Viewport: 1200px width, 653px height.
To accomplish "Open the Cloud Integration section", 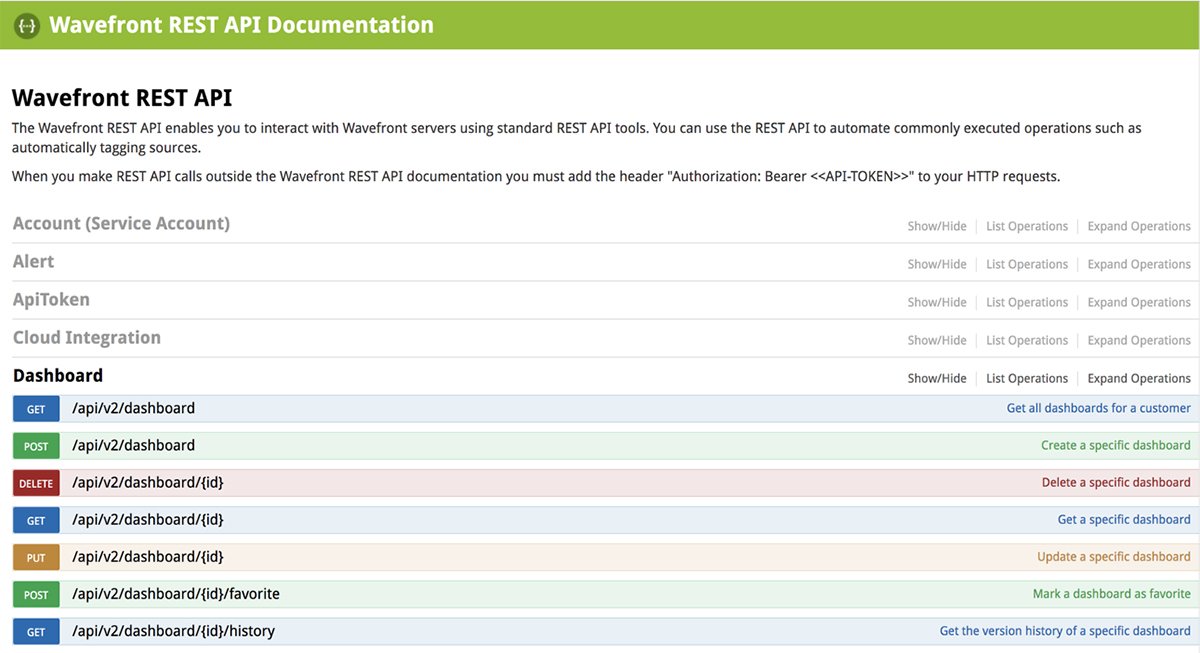I will coord(87,338).
